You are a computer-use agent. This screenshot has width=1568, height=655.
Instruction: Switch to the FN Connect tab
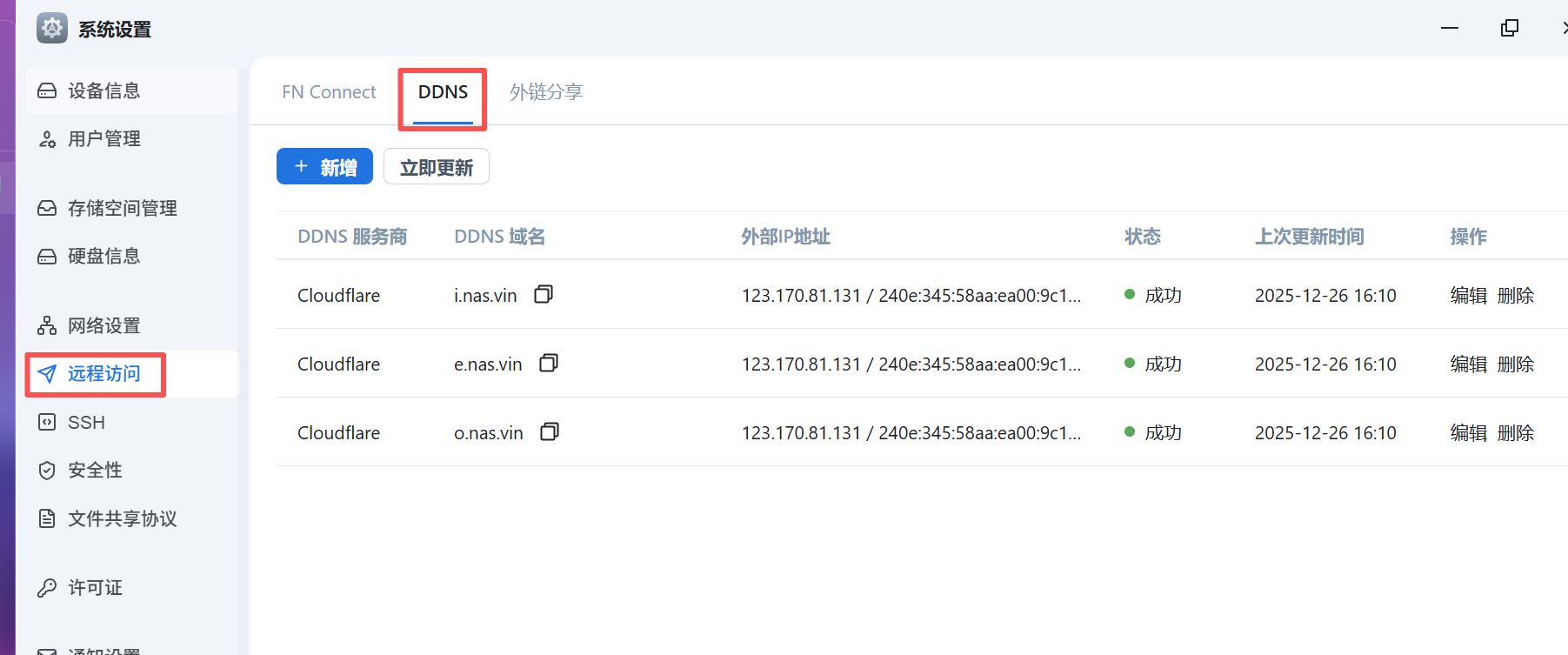[x=329, y=92]
